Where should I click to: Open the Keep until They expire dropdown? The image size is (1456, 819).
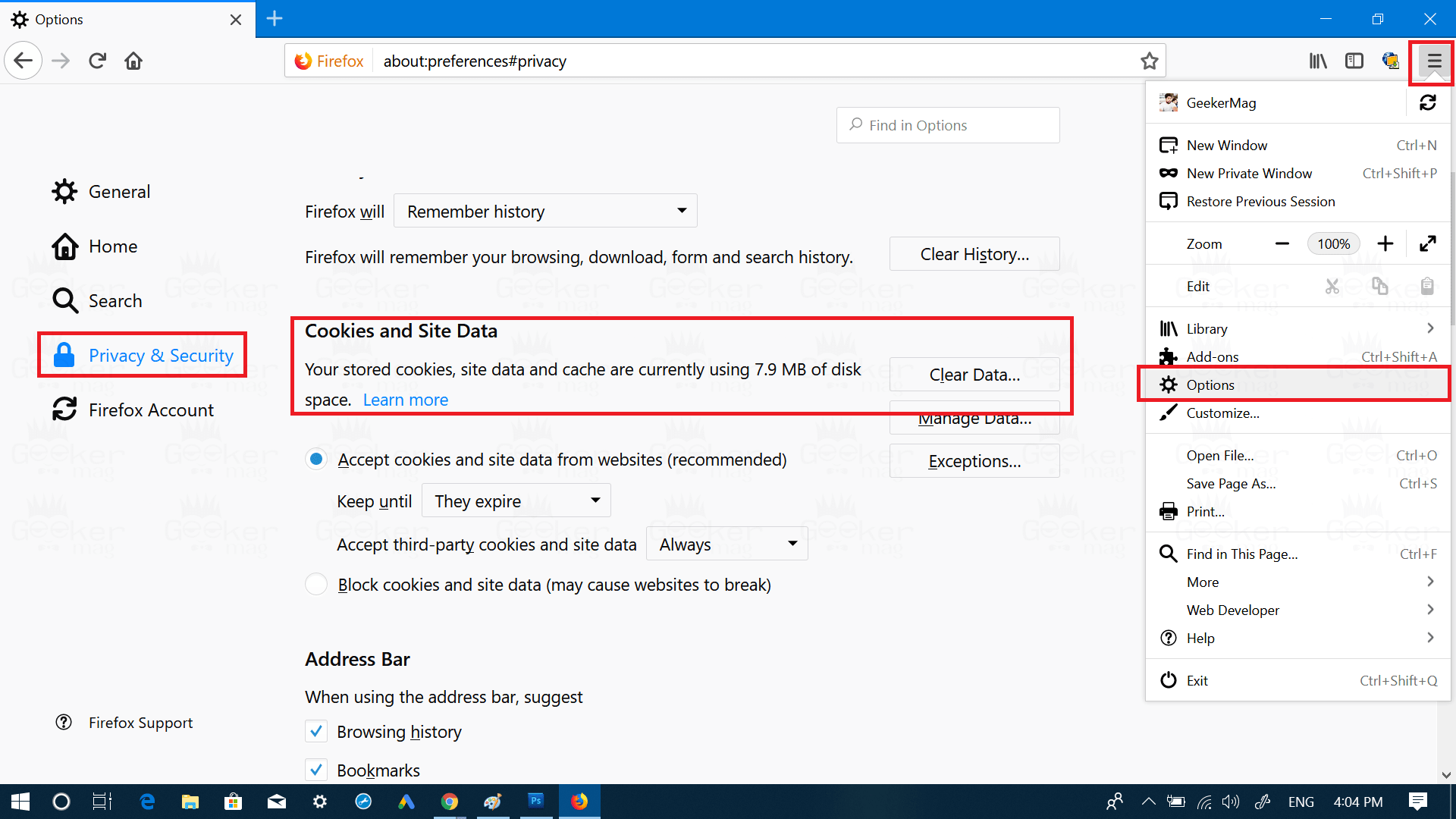(516, 500)
